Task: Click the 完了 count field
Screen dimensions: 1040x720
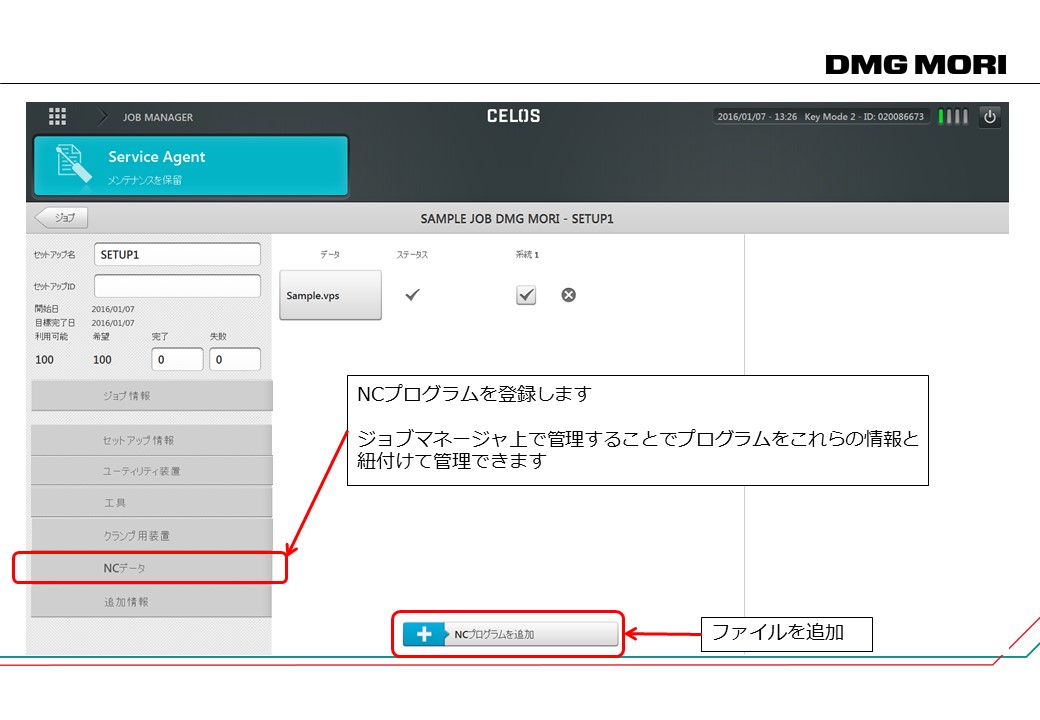Action: click(x=177, y=359)
